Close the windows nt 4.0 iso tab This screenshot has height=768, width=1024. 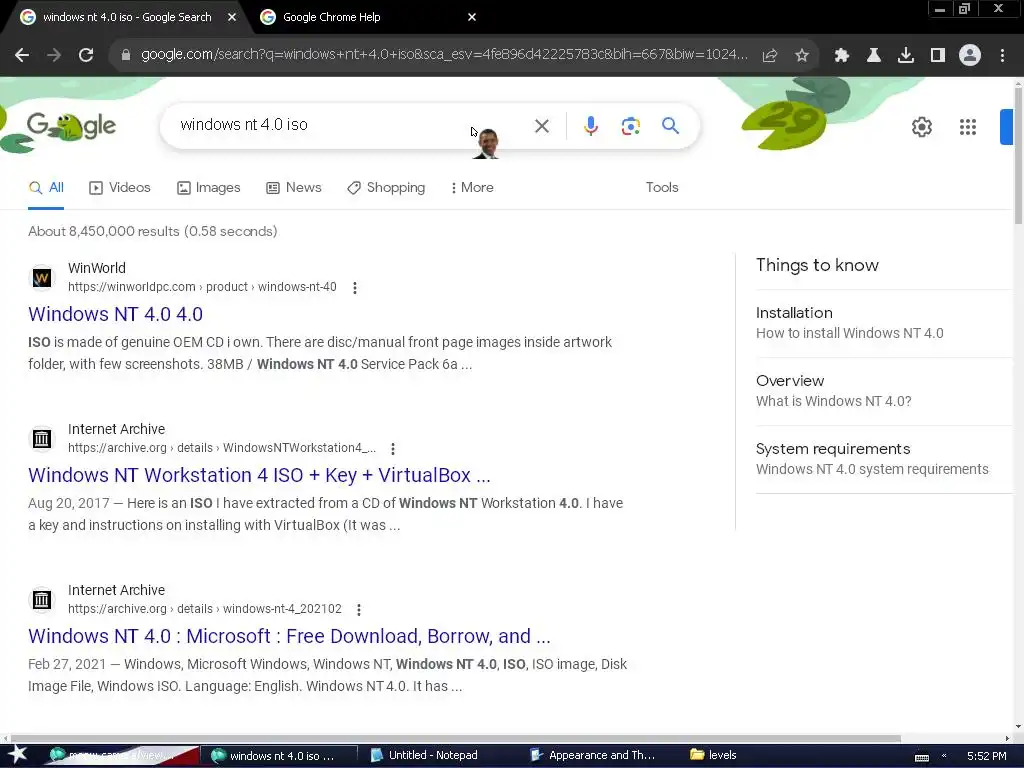[232, 17]
